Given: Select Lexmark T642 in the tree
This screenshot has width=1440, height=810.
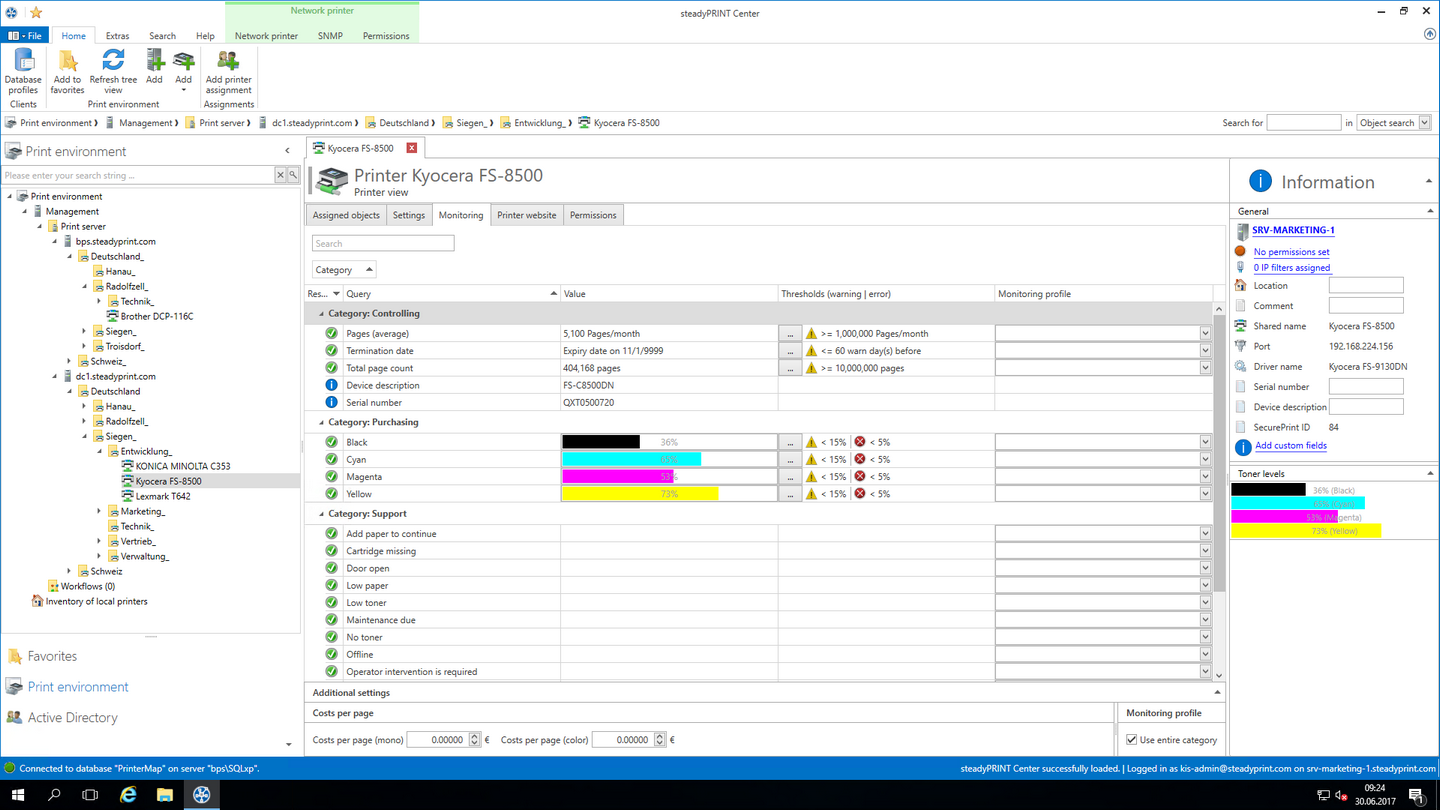Looking at the screenshot, I should [x=163, y=496].
